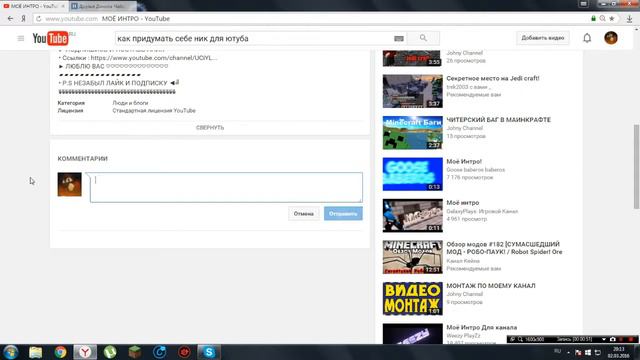Switch to Yandex Browser on the taskbar

click(85, 352)
